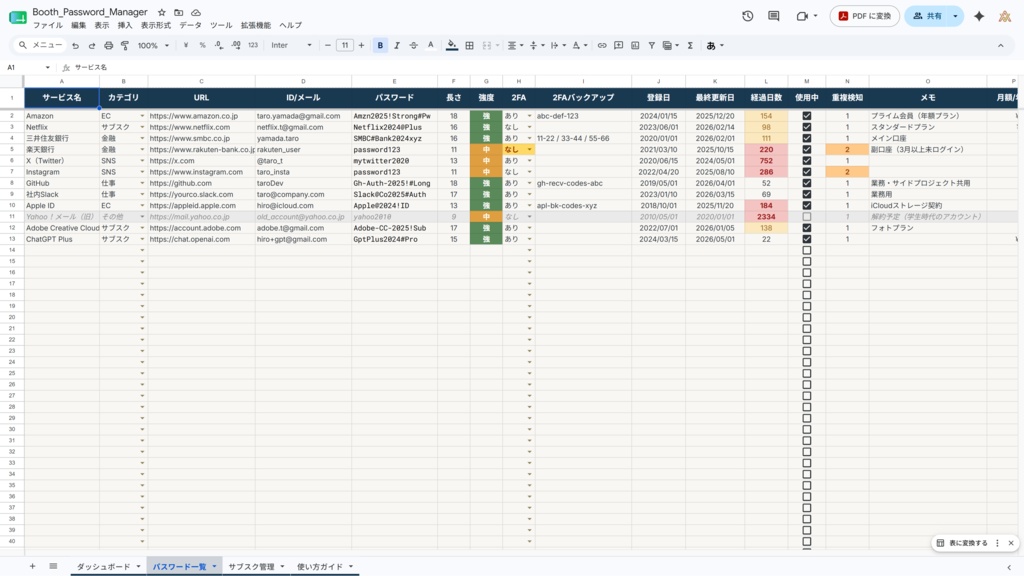Open the Inter font dropdown
Viewport: 1024px width, 576px height.
[x=291, y=46]
